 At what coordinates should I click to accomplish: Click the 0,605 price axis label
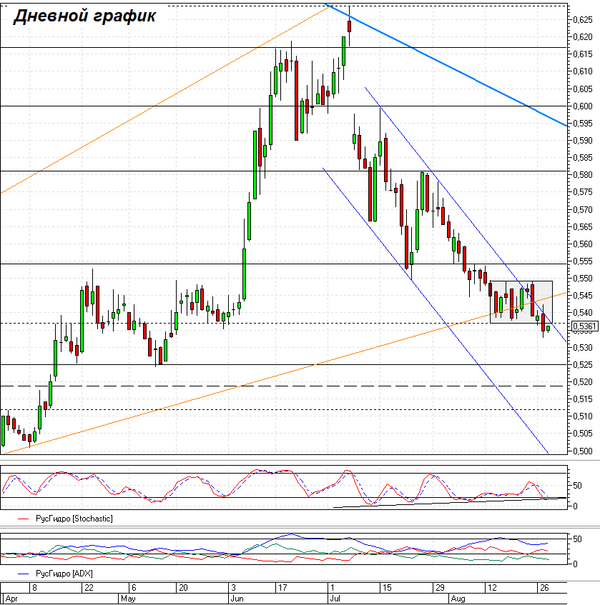click(x=582, y=89)
